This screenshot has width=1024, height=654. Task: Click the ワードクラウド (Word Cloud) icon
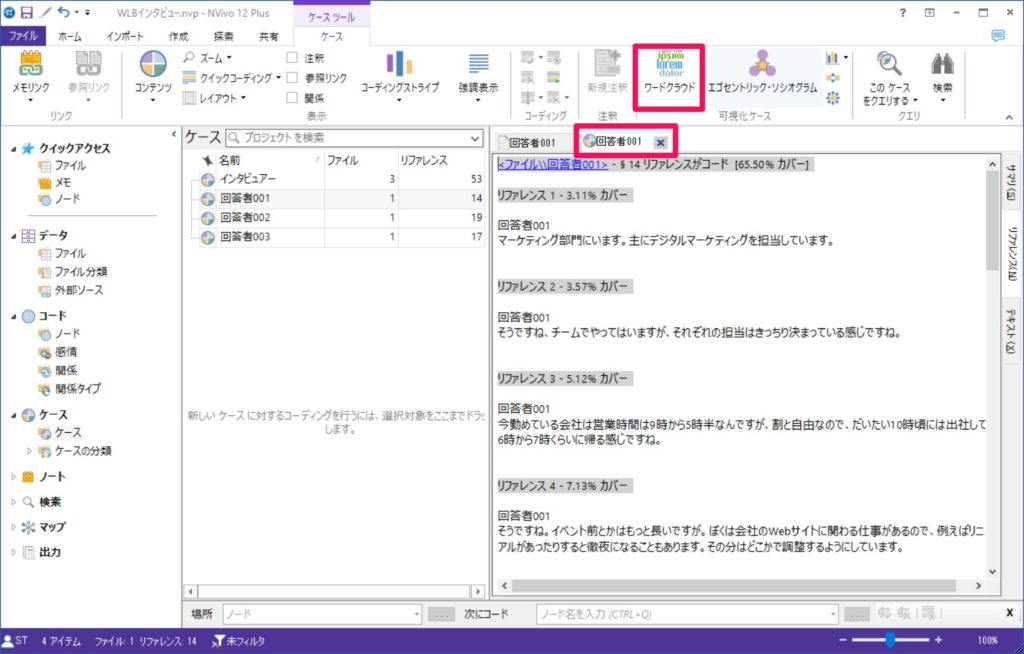669,67
